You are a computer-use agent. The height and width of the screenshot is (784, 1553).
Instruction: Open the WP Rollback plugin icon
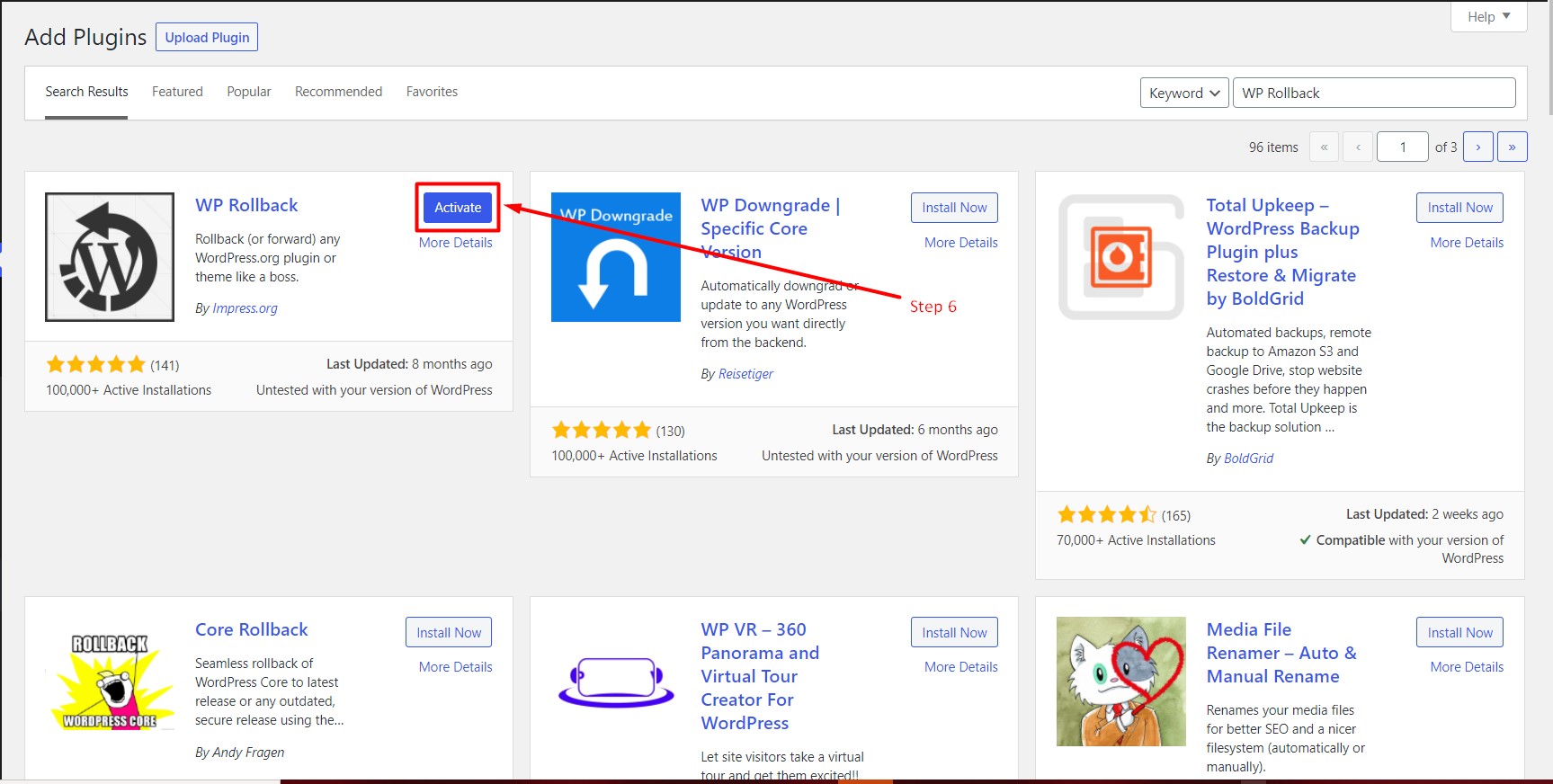[x=110, y=257]
